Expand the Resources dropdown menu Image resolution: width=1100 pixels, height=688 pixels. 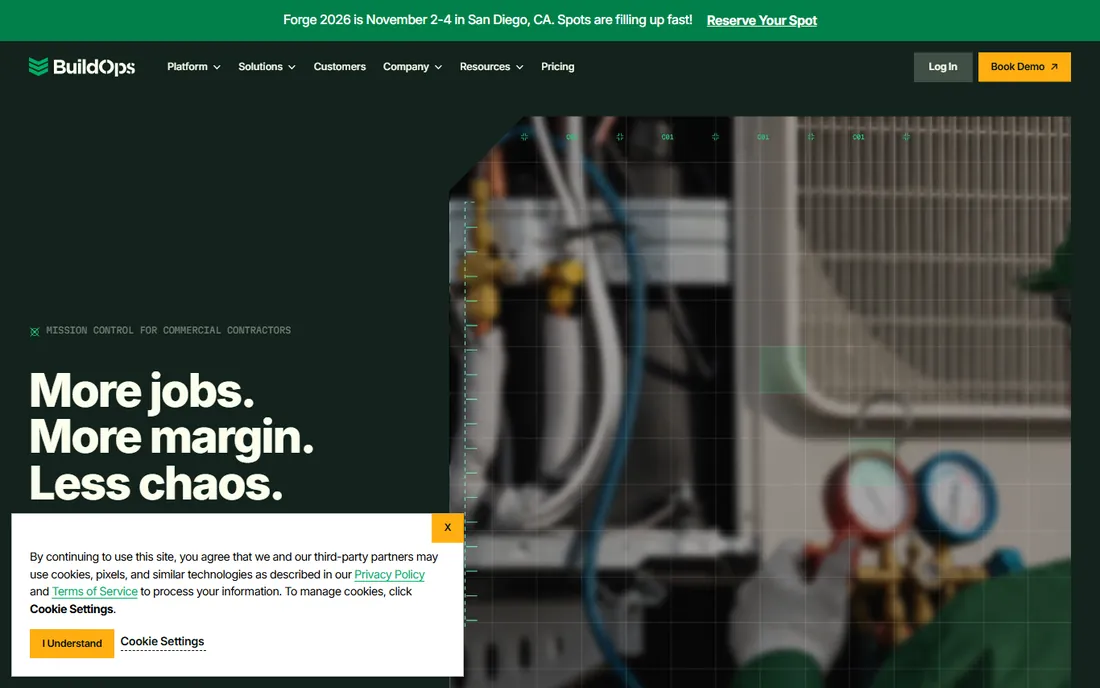coord(491,67)
